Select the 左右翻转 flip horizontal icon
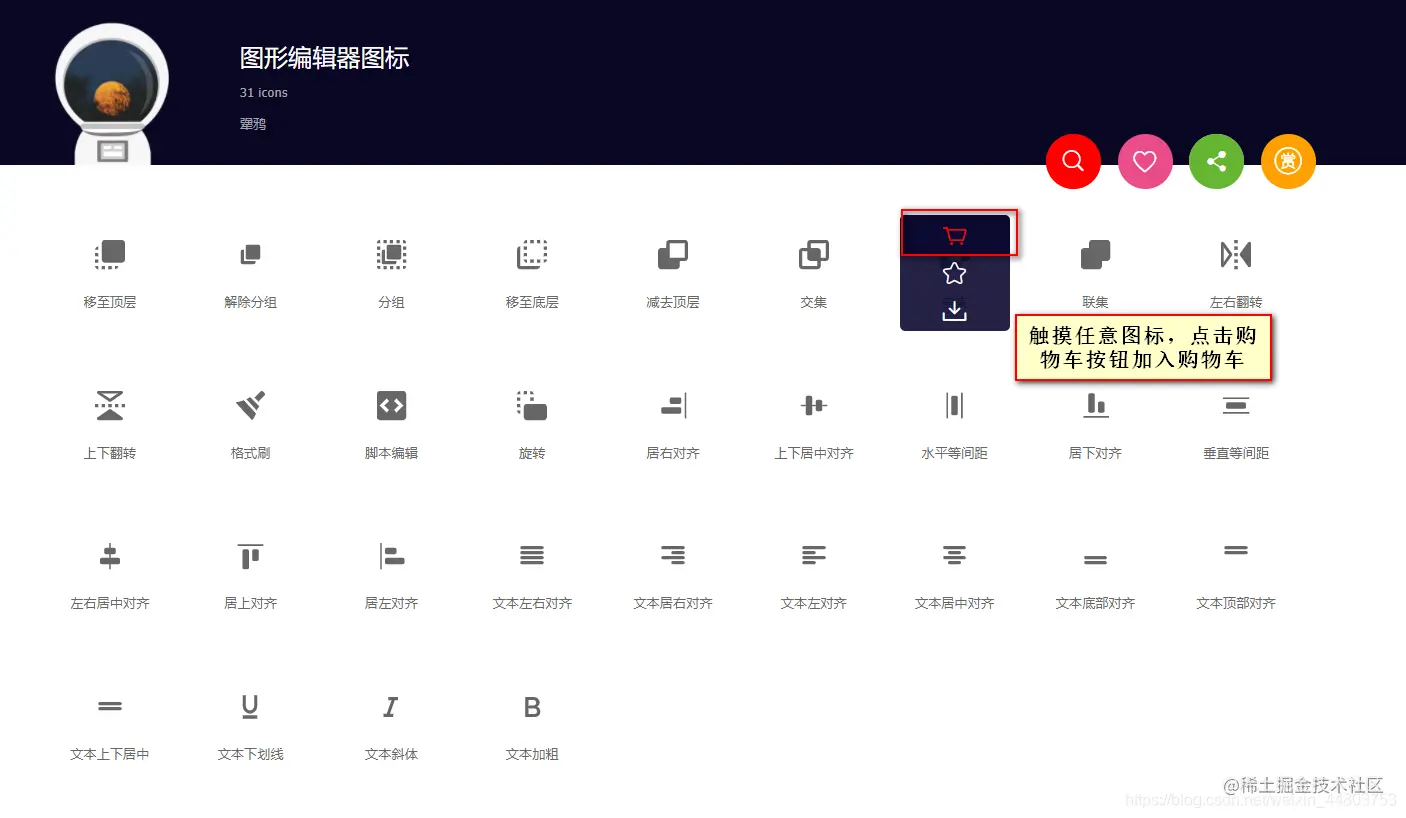1406x818 pixels. pyautogui.click(x=1235, y=254)
